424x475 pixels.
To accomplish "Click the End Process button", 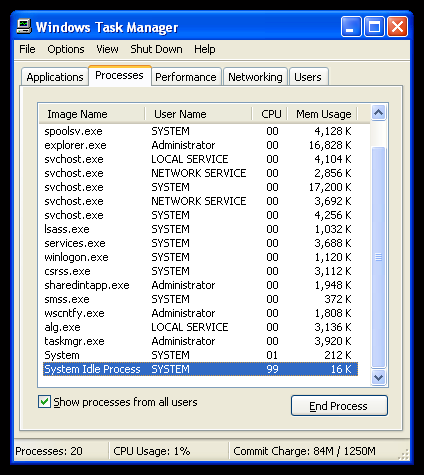I will tap(339, 406).
